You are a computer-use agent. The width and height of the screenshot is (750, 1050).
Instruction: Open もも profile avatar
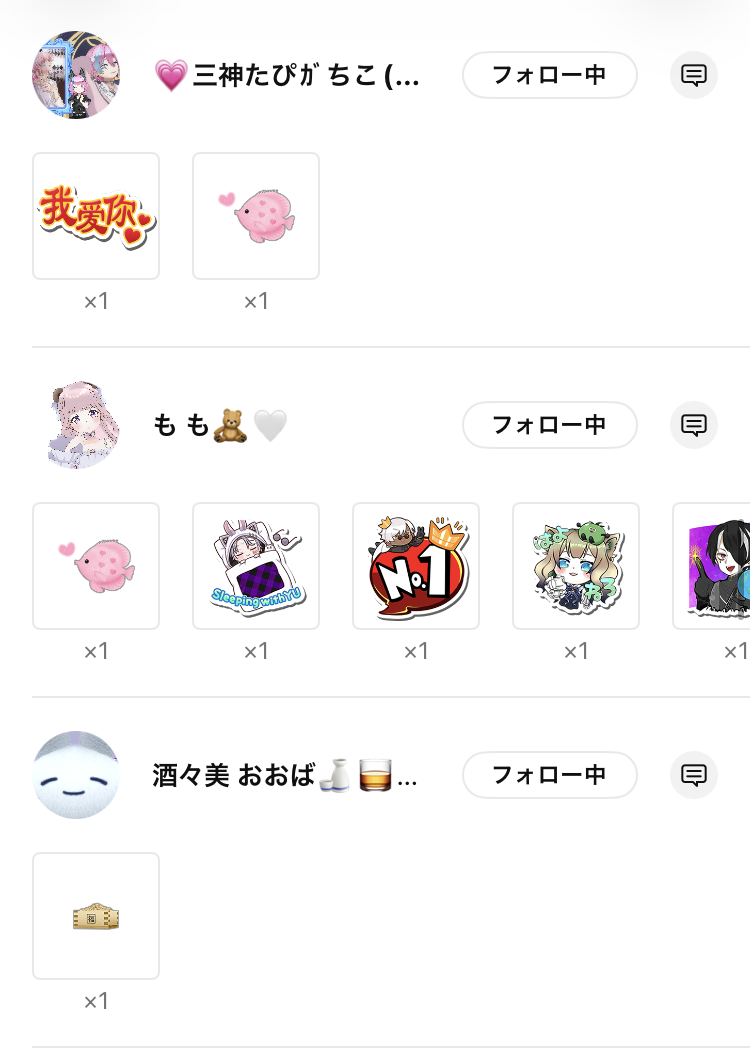tap(76, 425)
